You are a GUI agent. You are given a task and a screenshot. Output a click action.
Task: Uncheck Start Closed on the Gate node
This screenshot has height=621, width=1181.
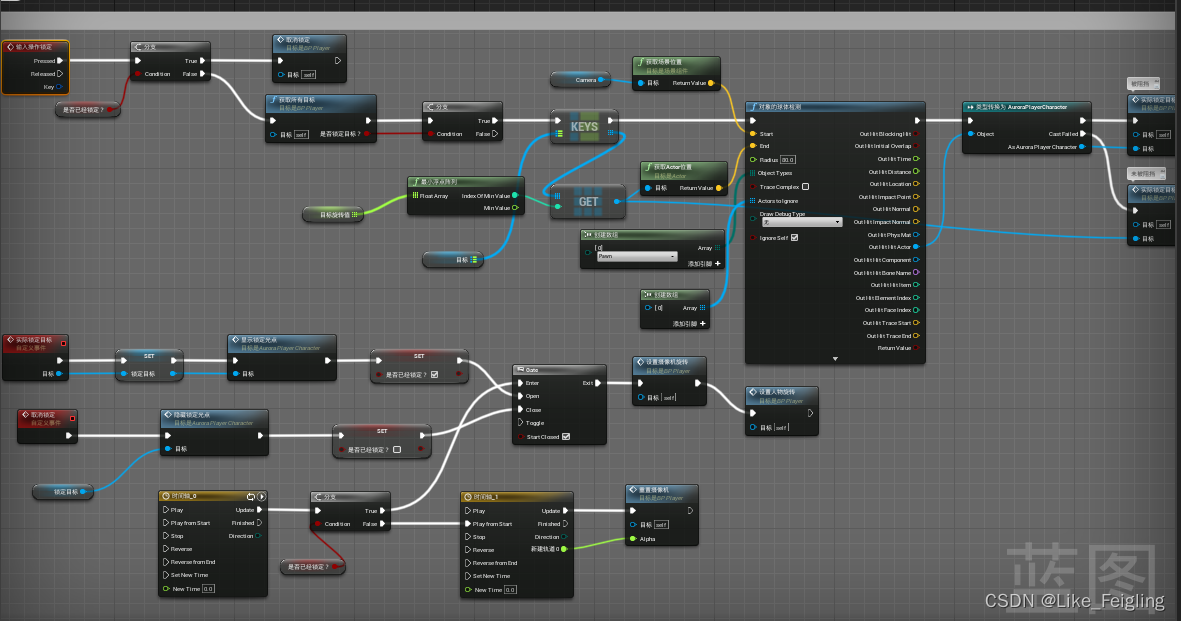[566, 437]
